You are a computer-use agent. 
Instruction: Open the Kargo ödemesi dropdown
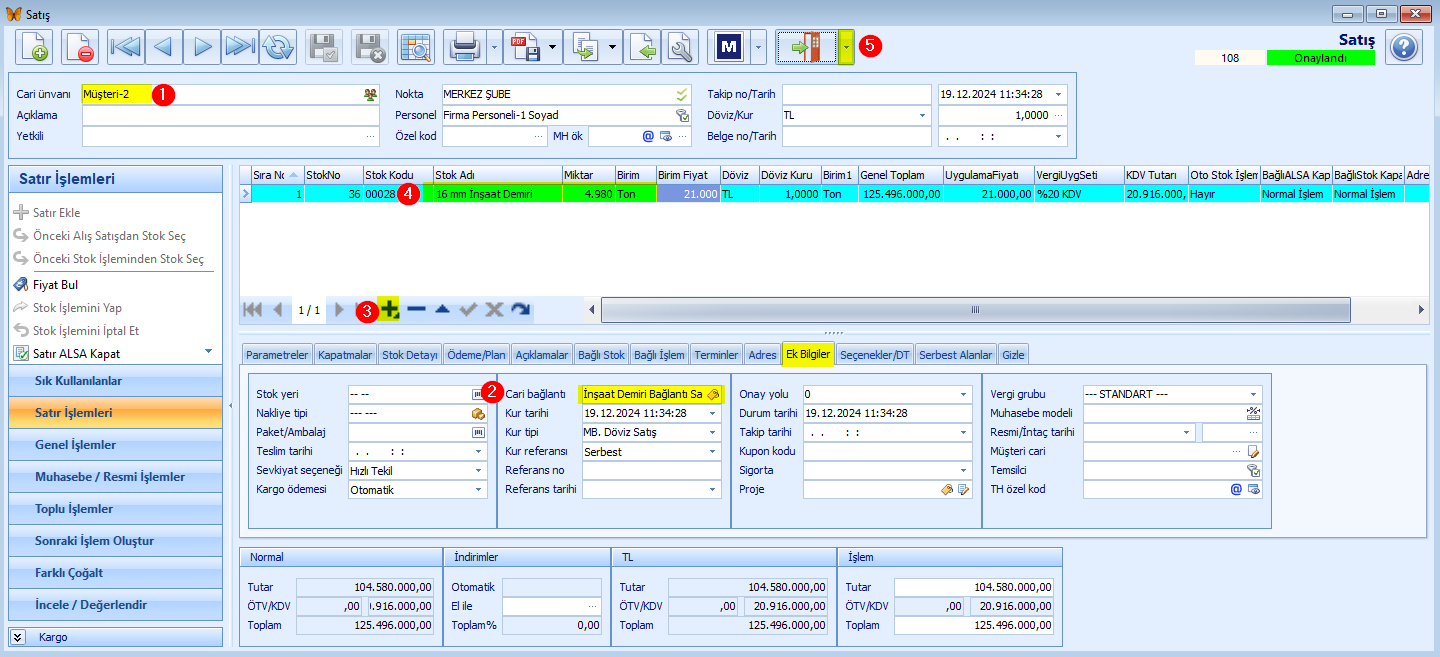coord(479,490)
